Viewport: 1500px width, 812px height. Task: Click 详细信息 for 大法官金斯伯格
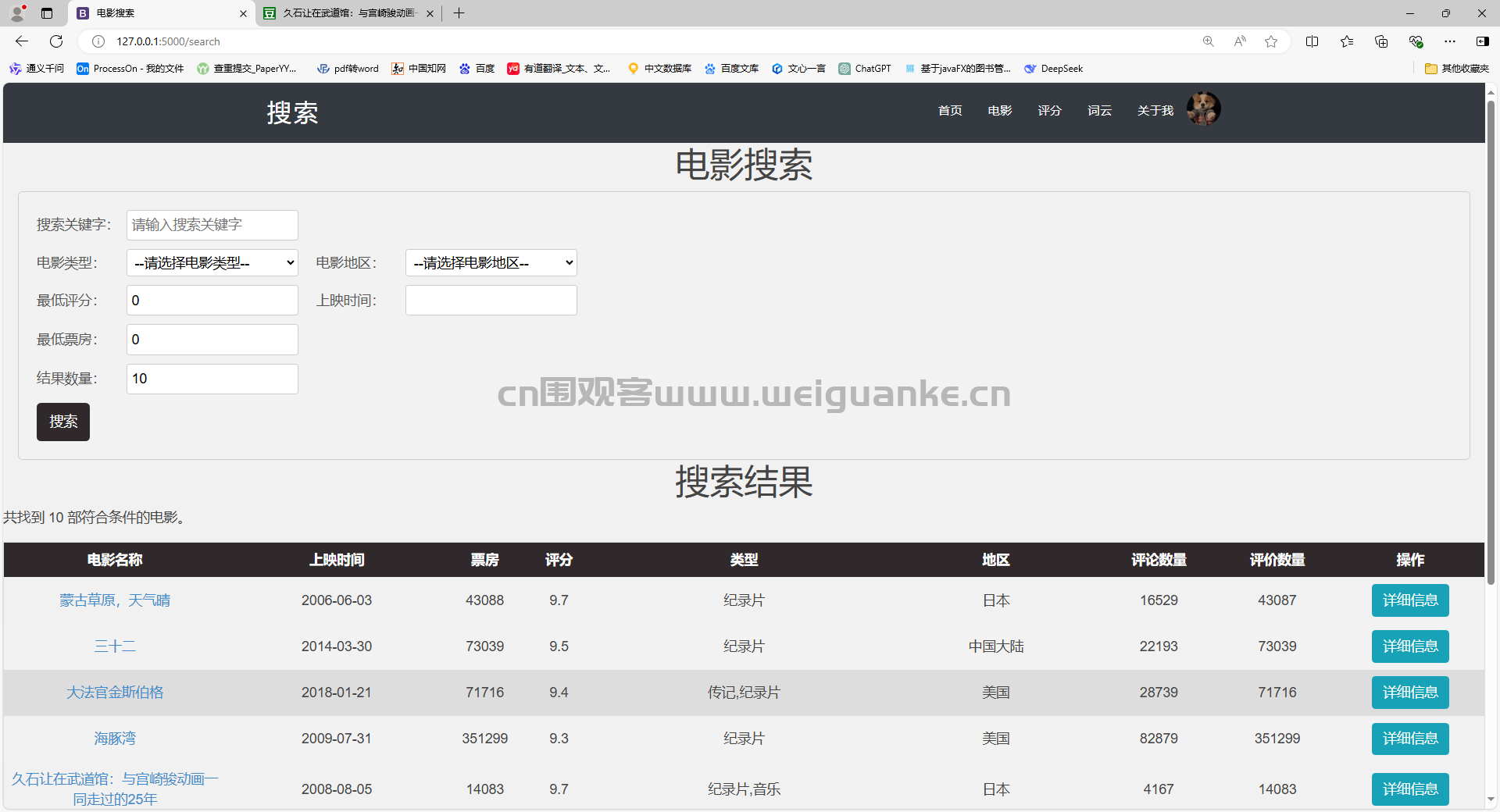(1410, 693)
